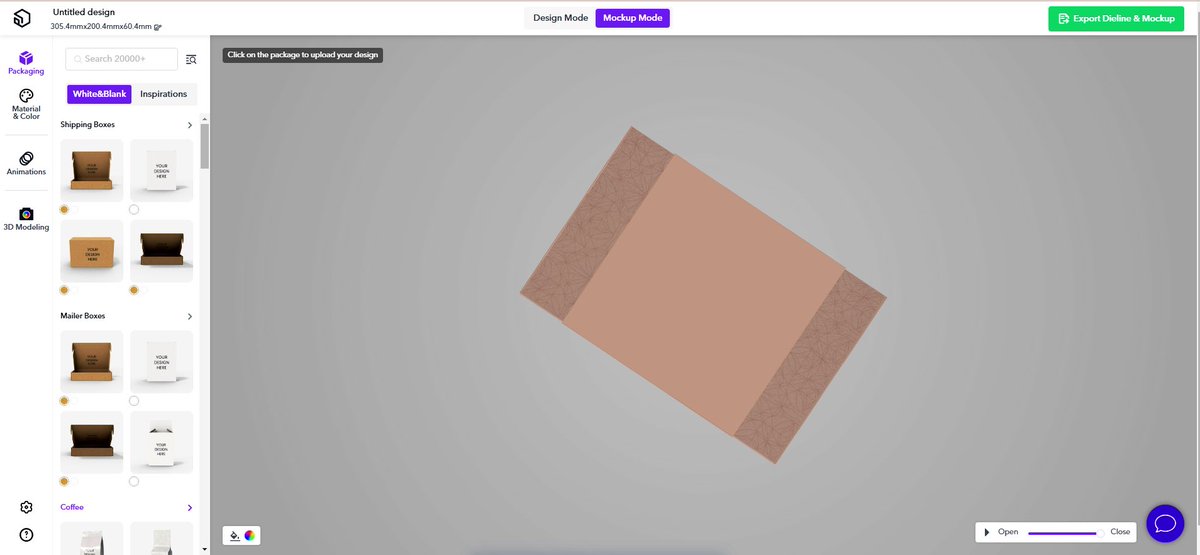This screenshot has height=555, width=1200.
Task: Open the Packaging sidebar panel
Action: click(26, 63)
